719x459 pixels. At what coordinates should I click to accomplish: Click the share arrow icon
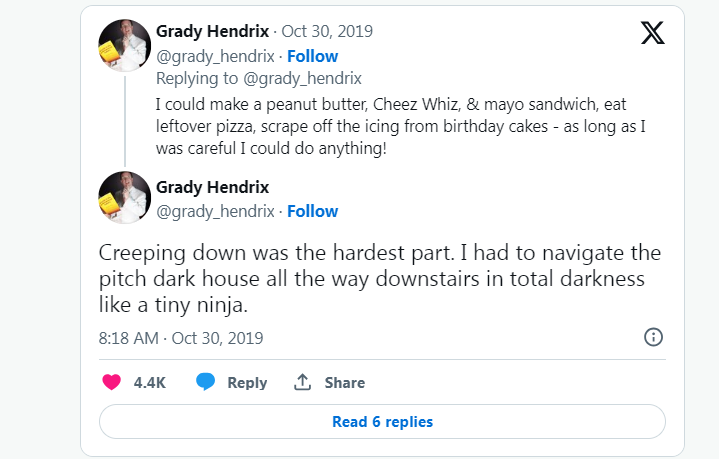[302, 382]
